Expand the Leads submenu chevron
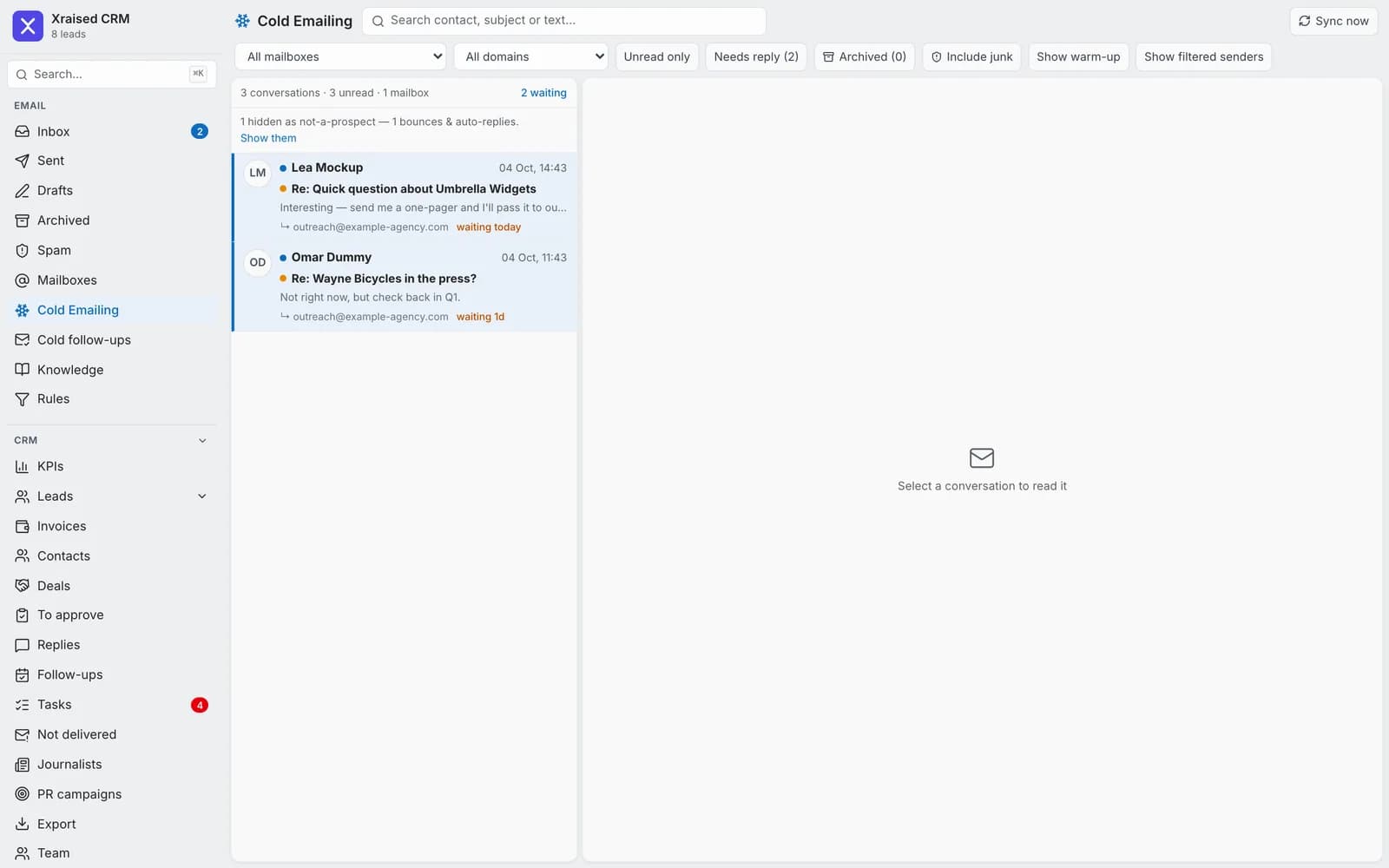Image resolution: width=1389 pixels, height=868 pixels. click(202, 496)
